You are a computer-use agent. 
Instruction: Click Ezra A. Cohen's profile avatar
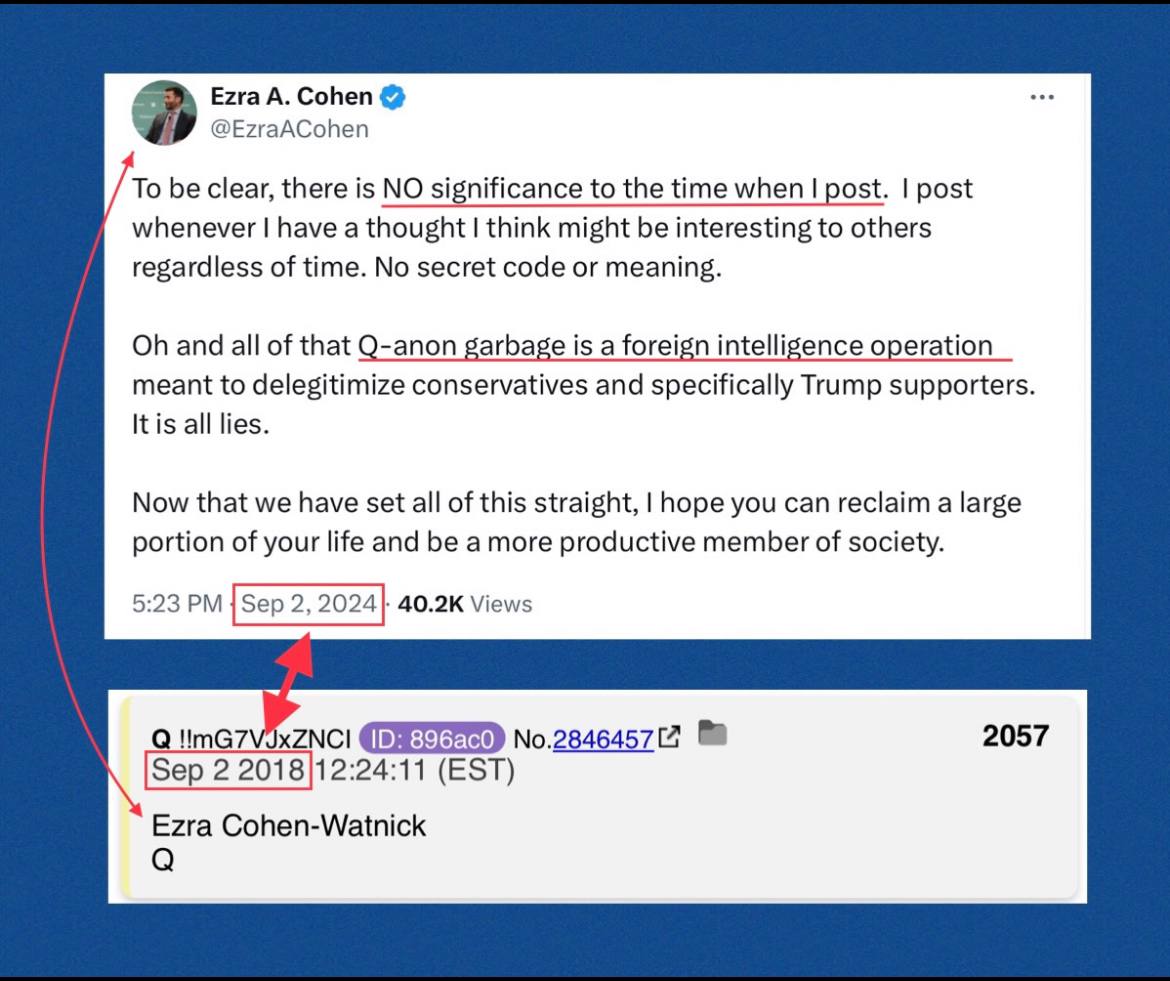164,112
